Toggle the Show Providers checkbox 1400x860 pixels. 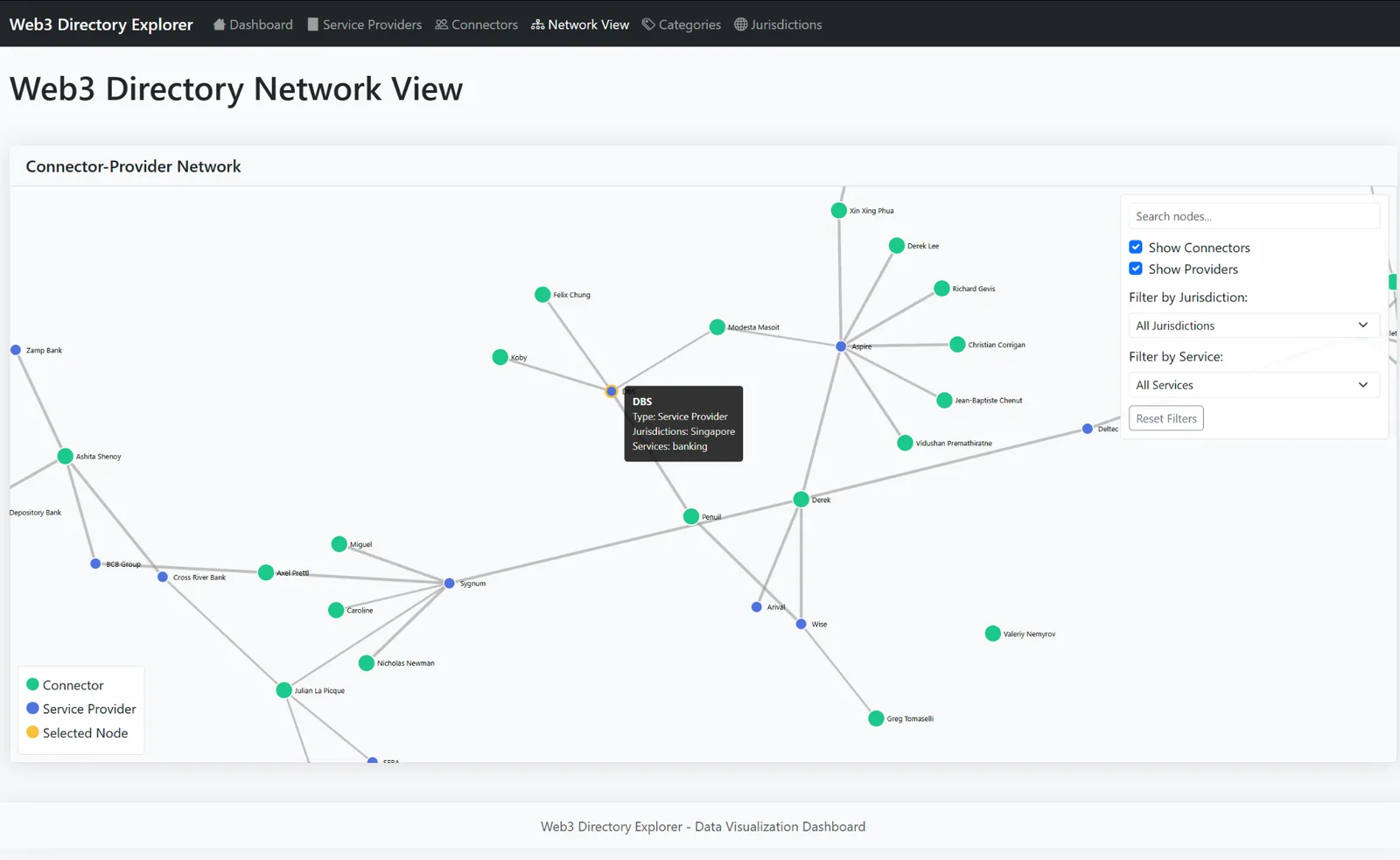(1136, 269)
